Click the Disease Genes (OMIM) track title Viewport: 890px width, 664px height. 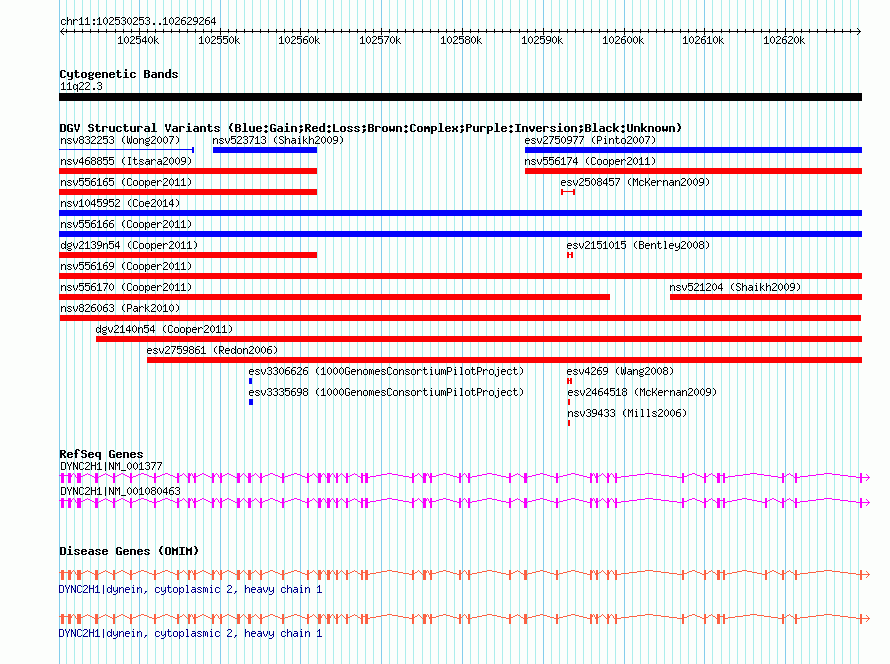[129, 551]
